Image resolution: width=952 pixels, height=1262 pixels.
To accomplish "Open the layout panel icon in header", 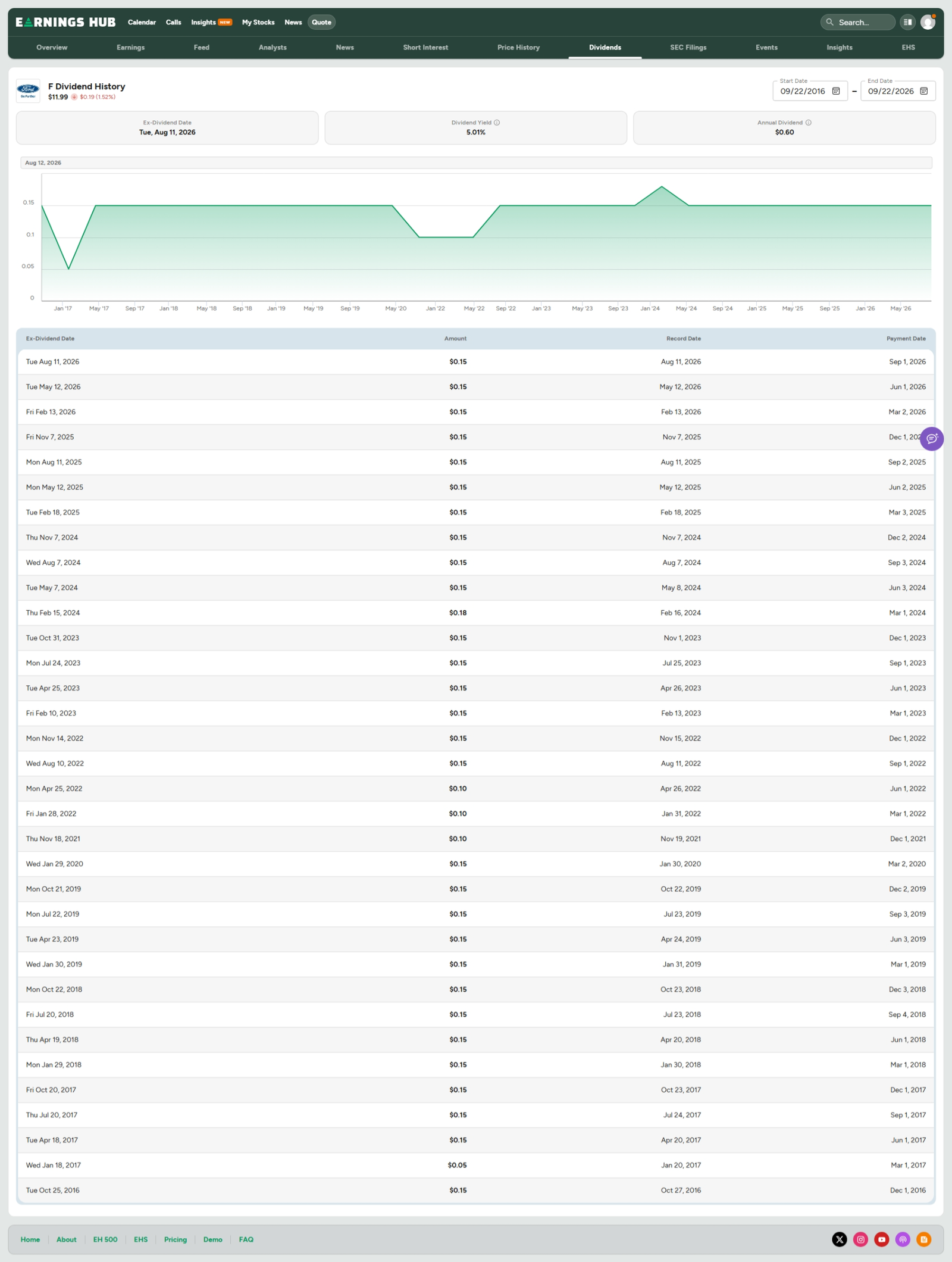I will [907, 22].
